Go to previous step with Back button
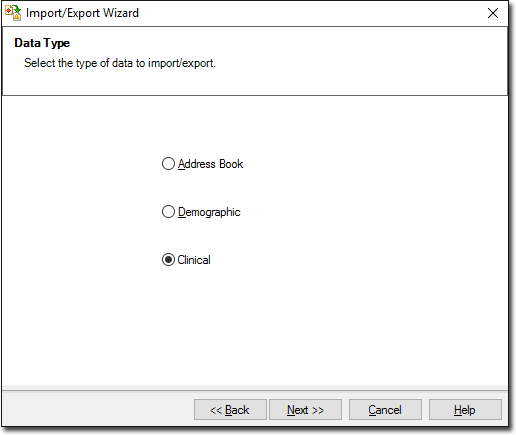The width and height of the screenshot is (516, 435). pos(230,410)
